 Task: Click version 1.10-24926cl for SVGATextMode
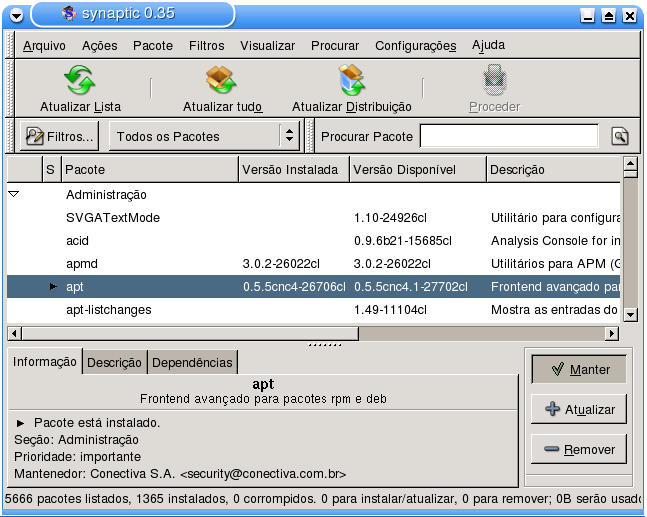coord(390,217)
